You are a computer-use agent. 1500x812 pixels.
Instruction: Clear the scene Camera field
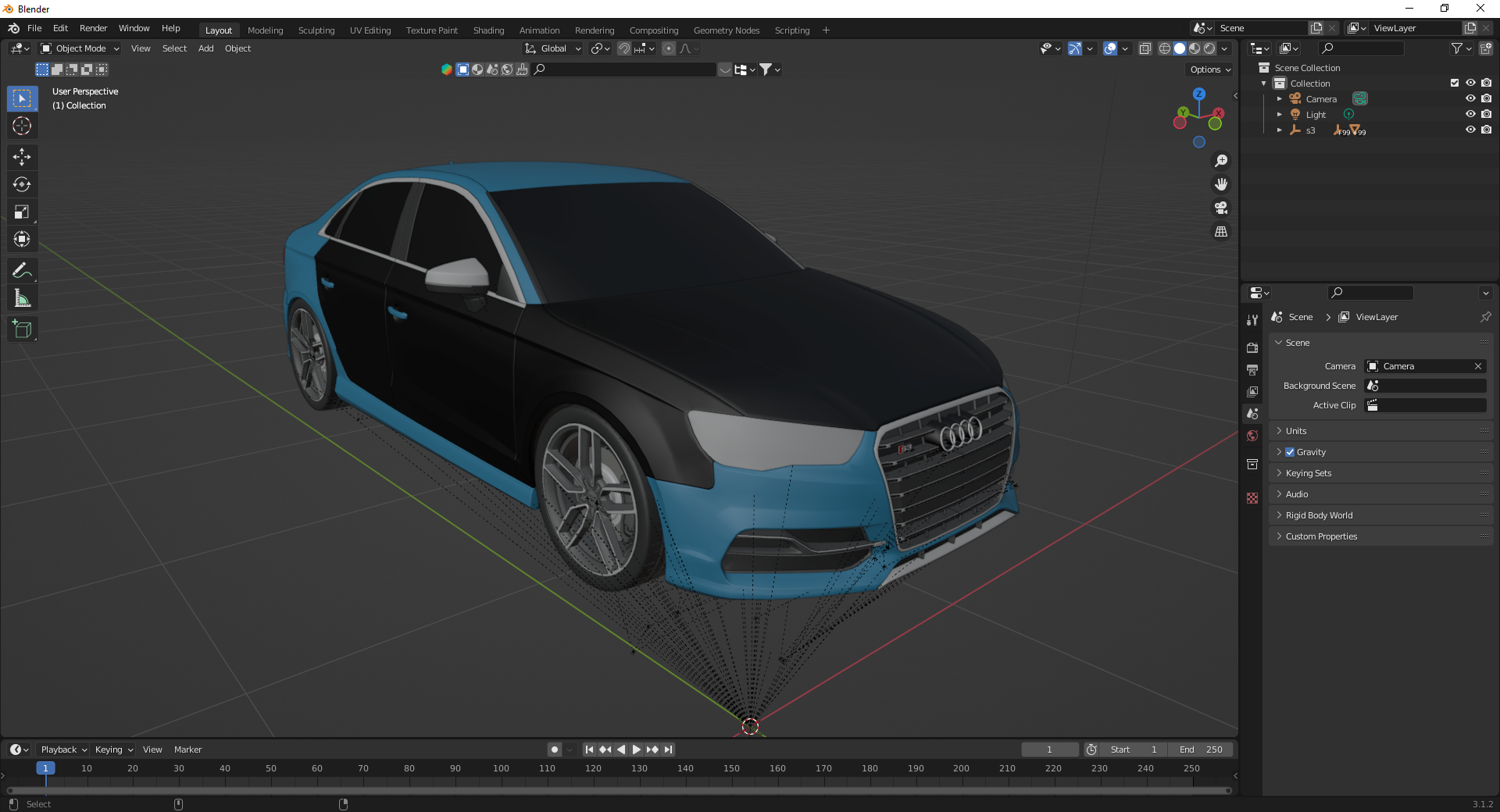pos(1478,366)
